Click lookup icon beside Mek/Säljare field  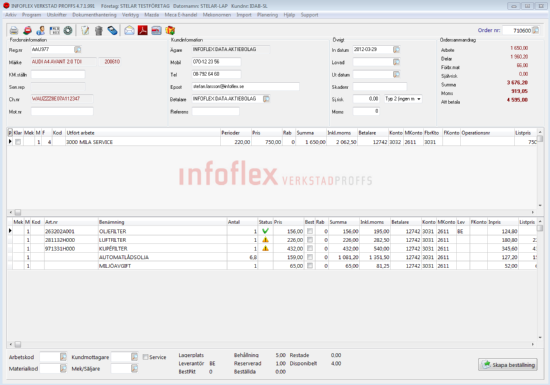134,368
